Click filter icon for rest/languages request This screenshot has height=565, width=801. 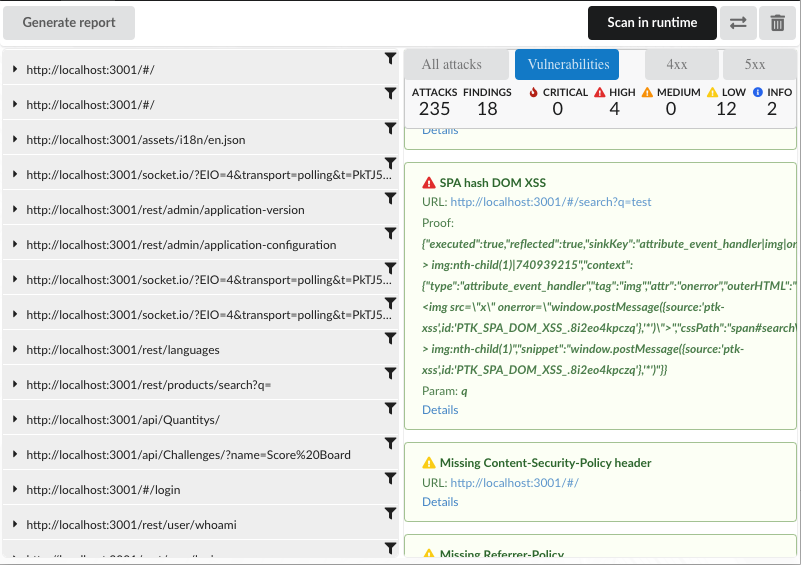[x=390, y=339]
